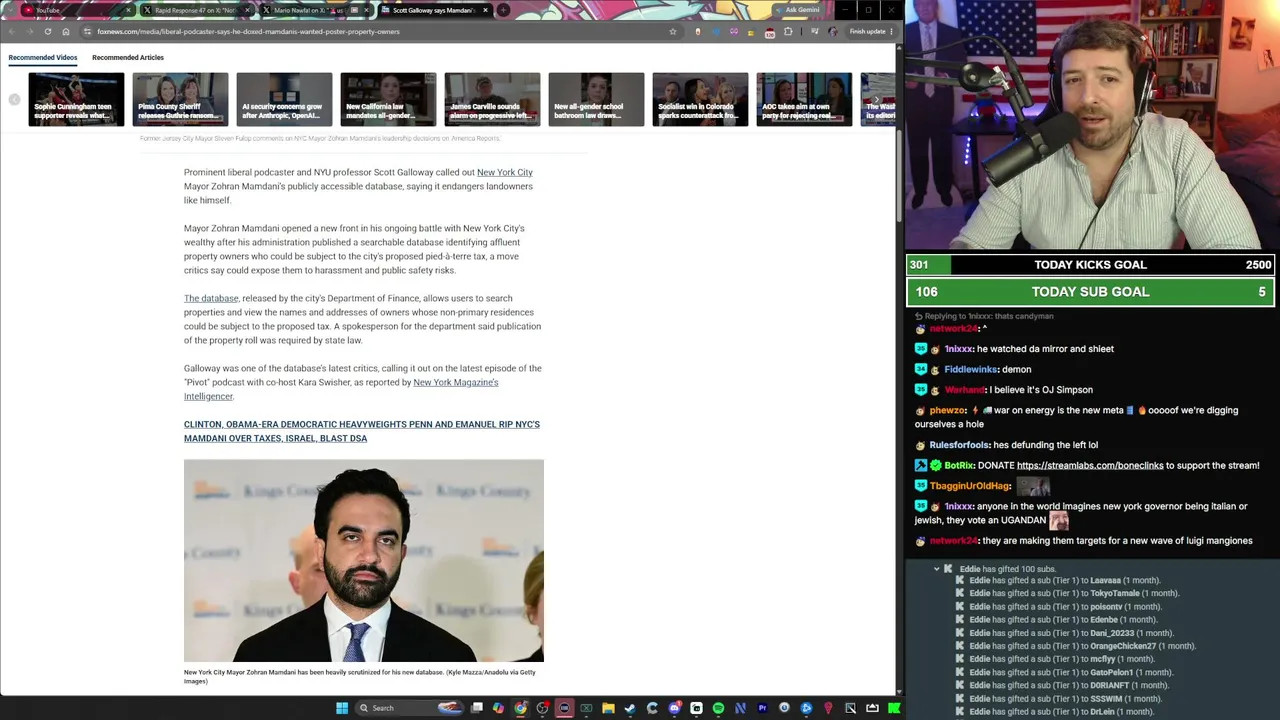The image size is (1280, 720).
Task: Click chat username phewzo
Action: point(948,410)
